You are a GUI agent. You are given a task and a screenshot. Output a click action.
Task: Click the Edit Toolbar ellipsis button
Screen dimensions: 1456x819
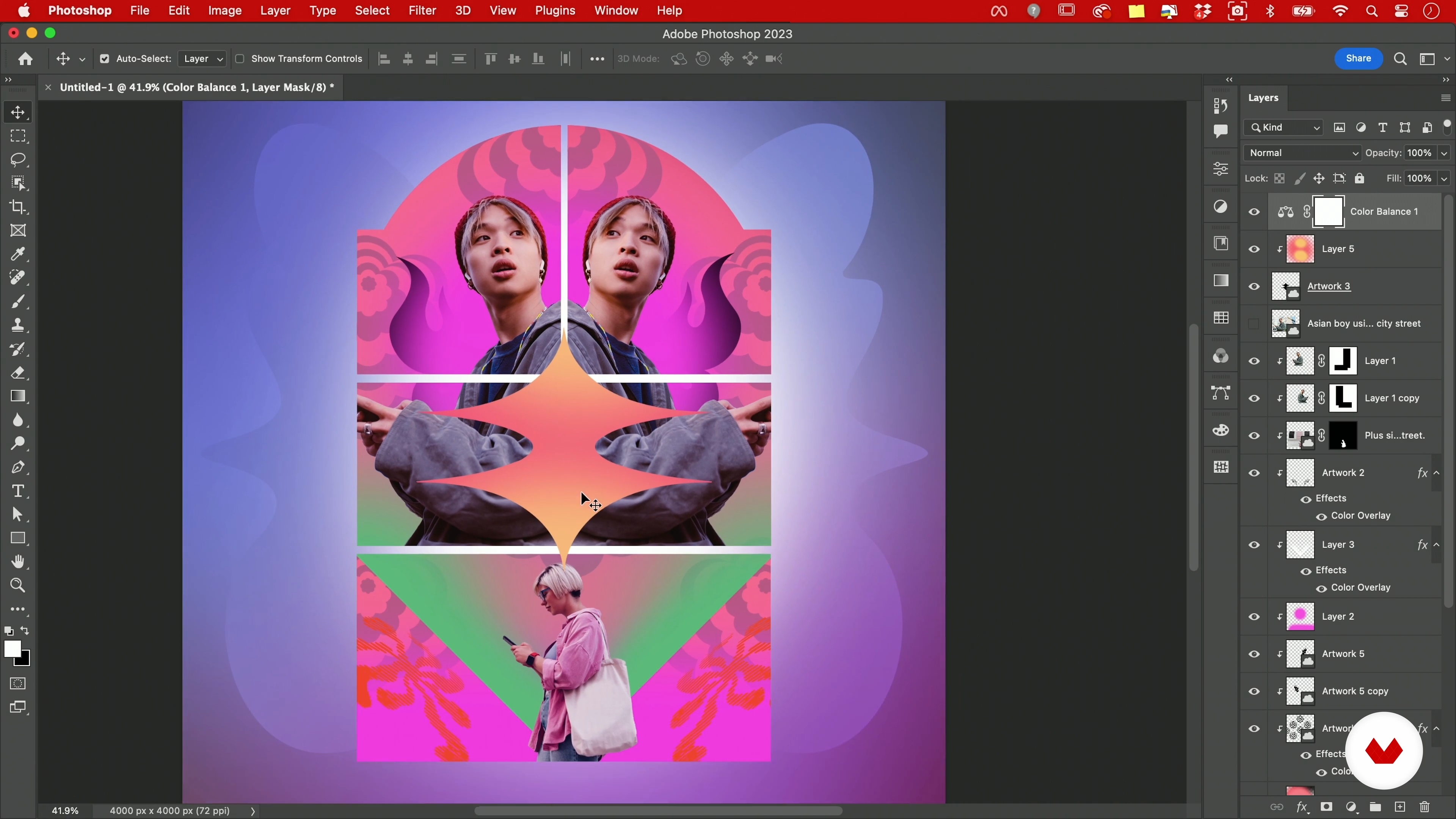18,609
